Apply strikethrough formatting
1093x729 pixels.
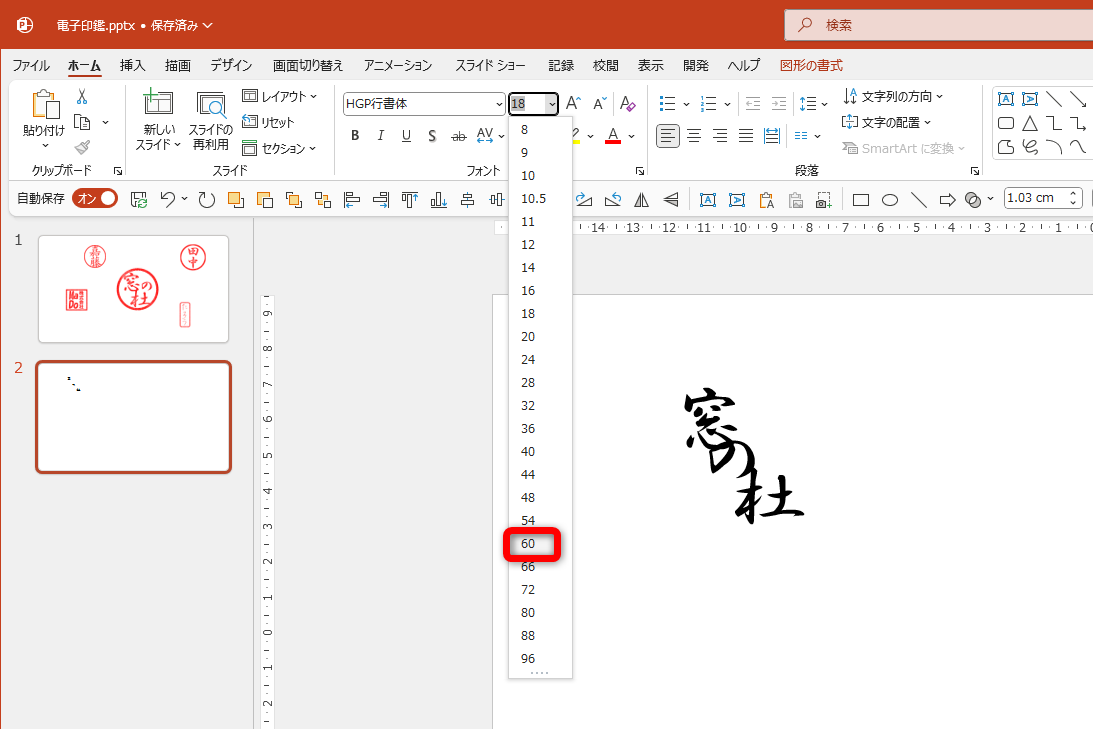point(458,136)
